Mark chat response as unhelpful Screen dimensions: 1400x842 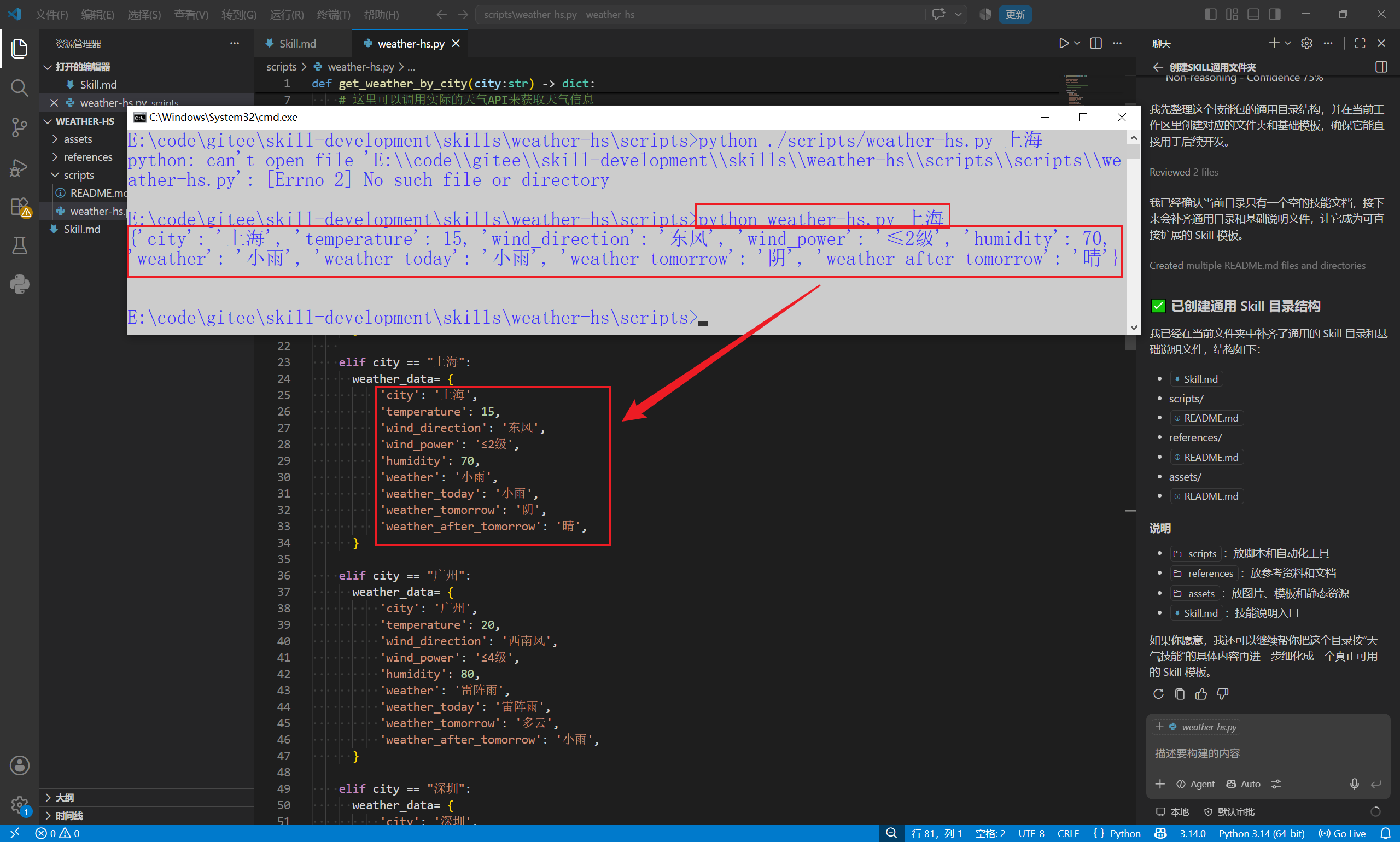(1222, 693)
